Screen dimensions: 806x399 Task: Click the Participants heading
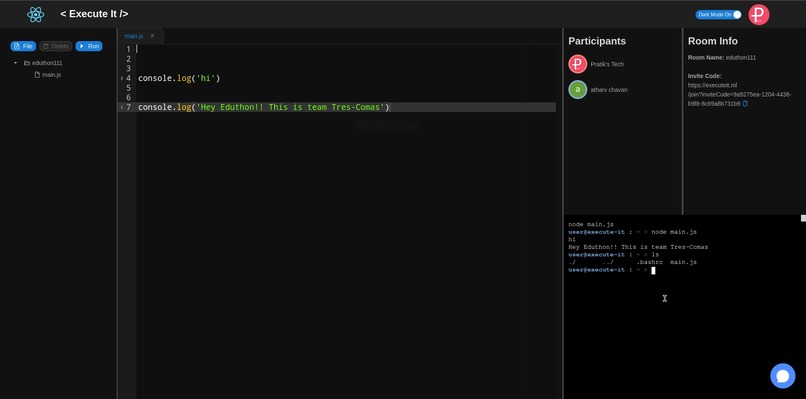(597, 41)
